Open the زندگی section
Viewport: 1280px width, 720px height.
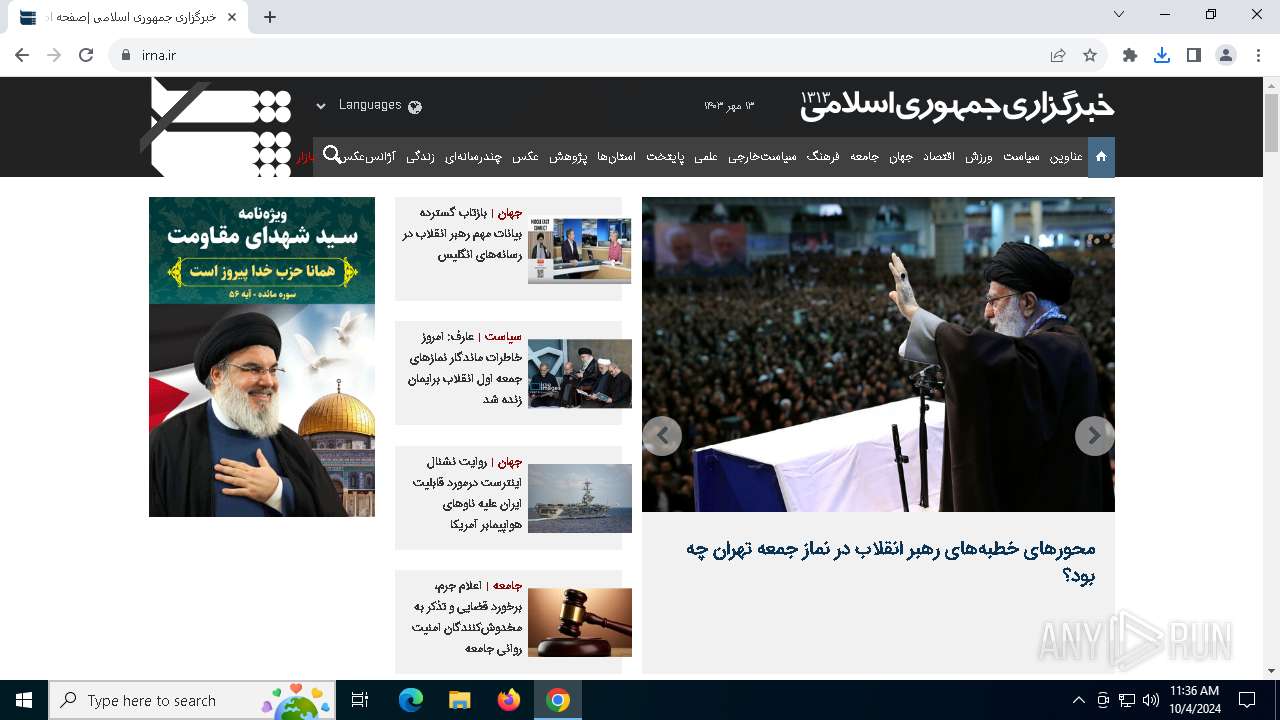click(x=420, y=157)
